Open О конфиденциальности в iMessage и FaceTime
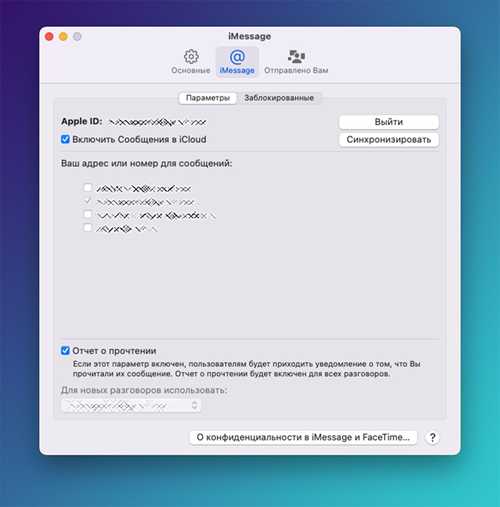 [303, 437]
